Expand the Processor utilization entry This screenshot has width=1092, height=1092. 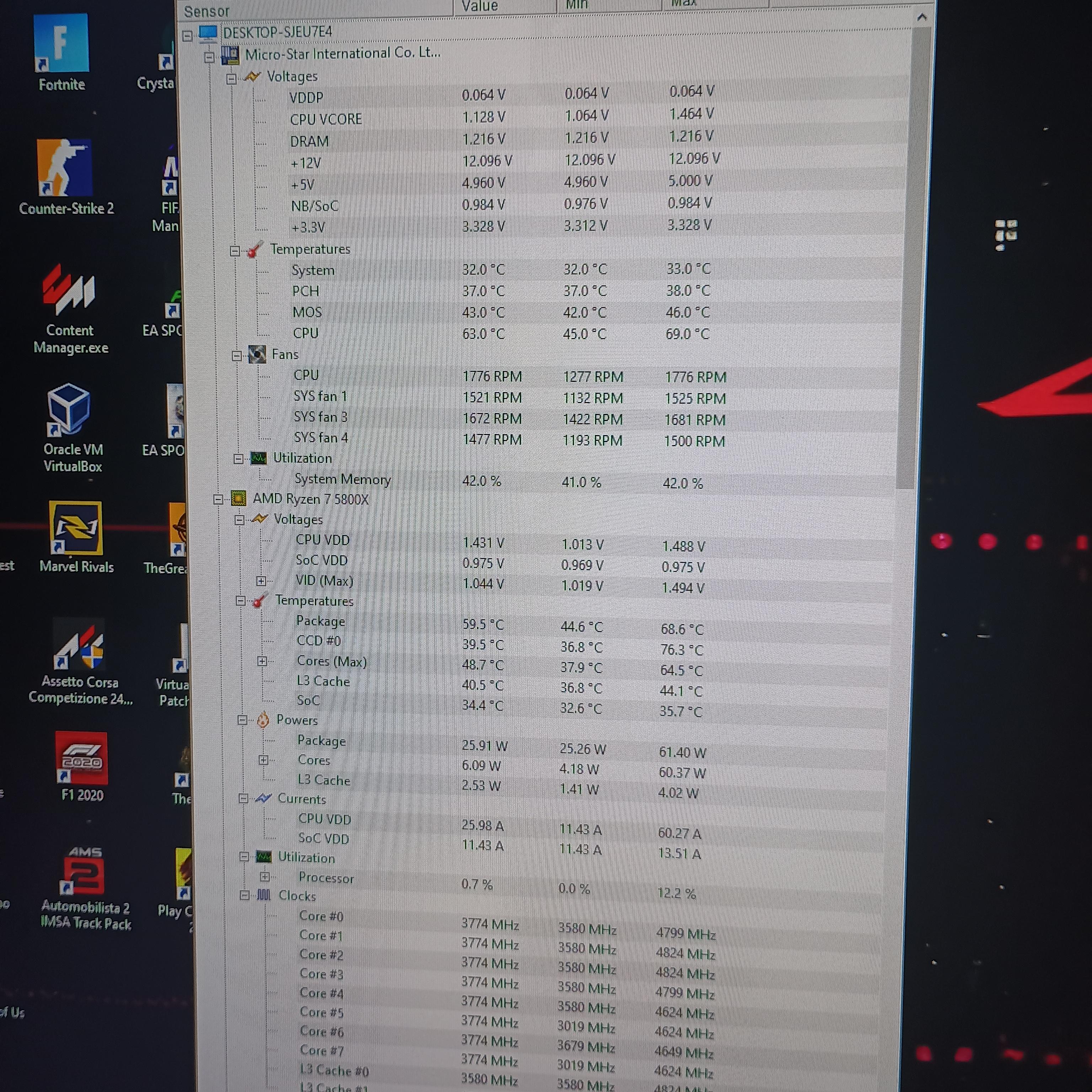coord(264,877)
